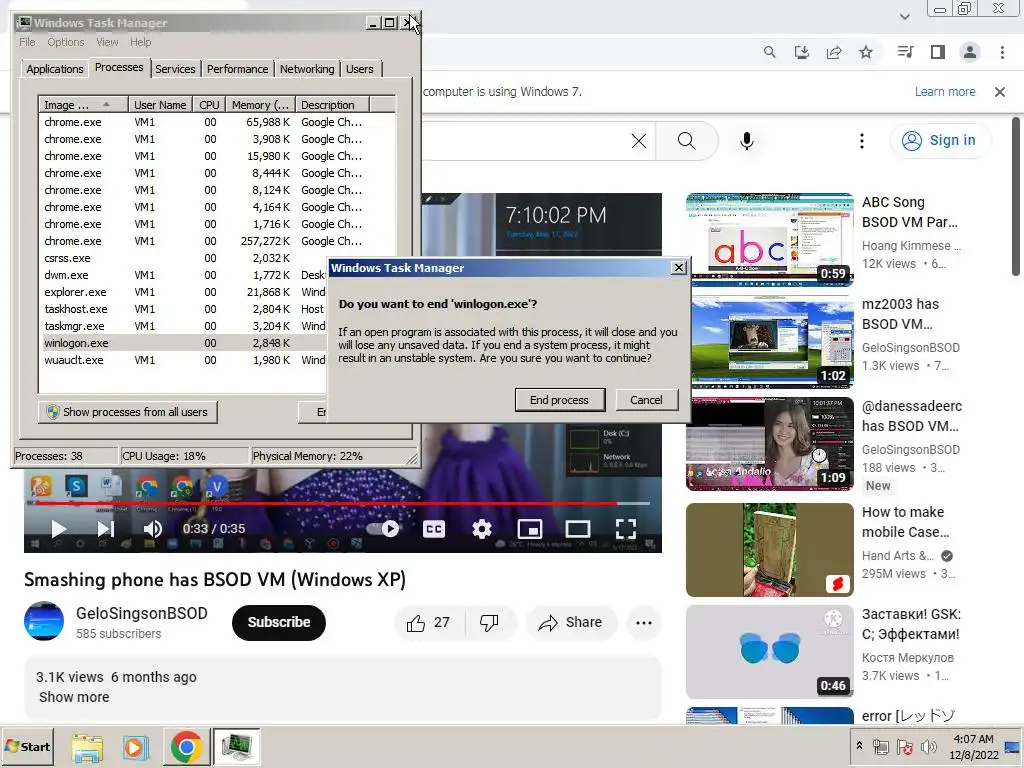Select the explorer.exe process row

pyautogui.click(x=183, y=292)
